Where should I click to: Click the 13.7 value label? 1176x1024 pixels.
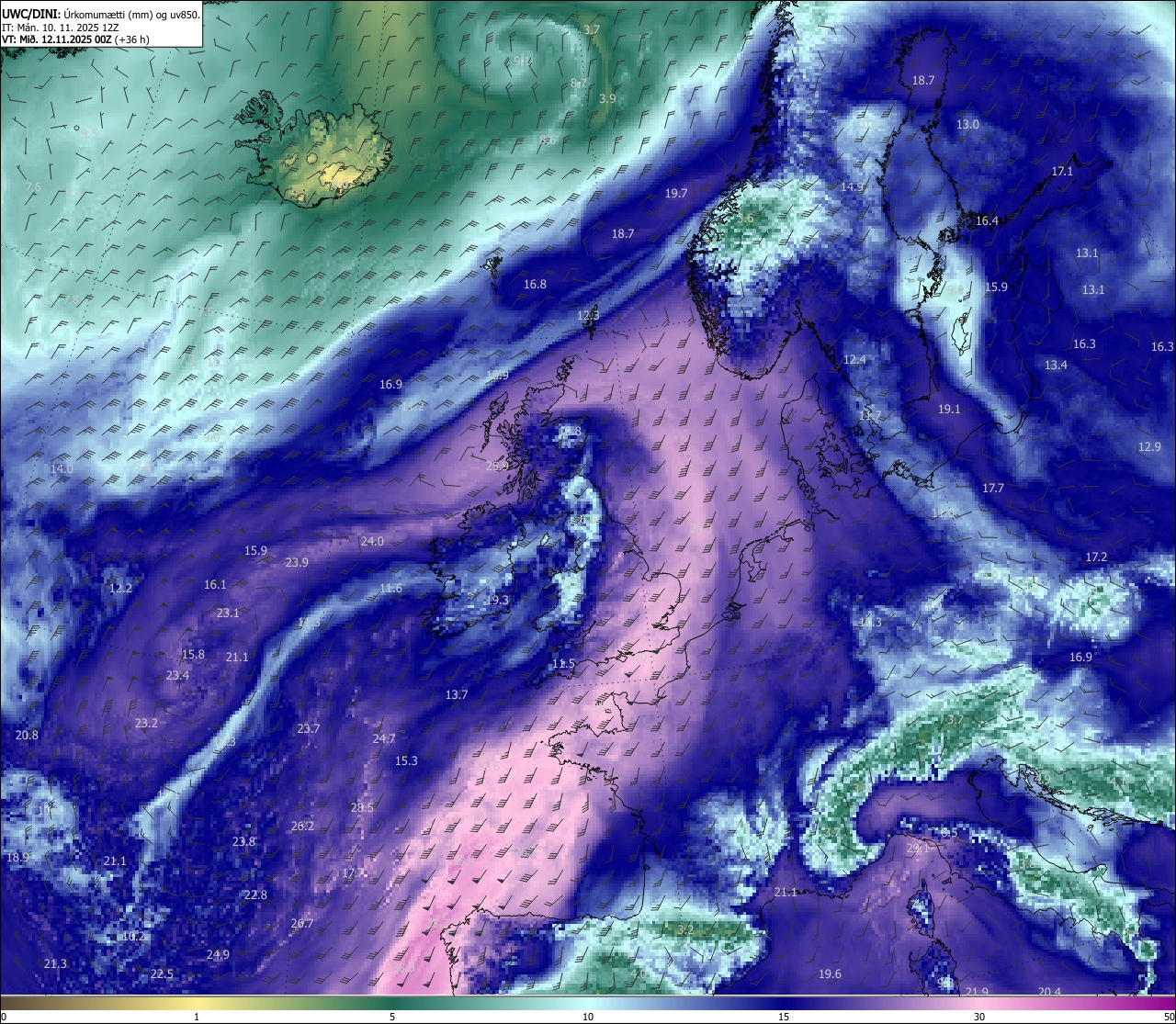click(x=457, y=694)
